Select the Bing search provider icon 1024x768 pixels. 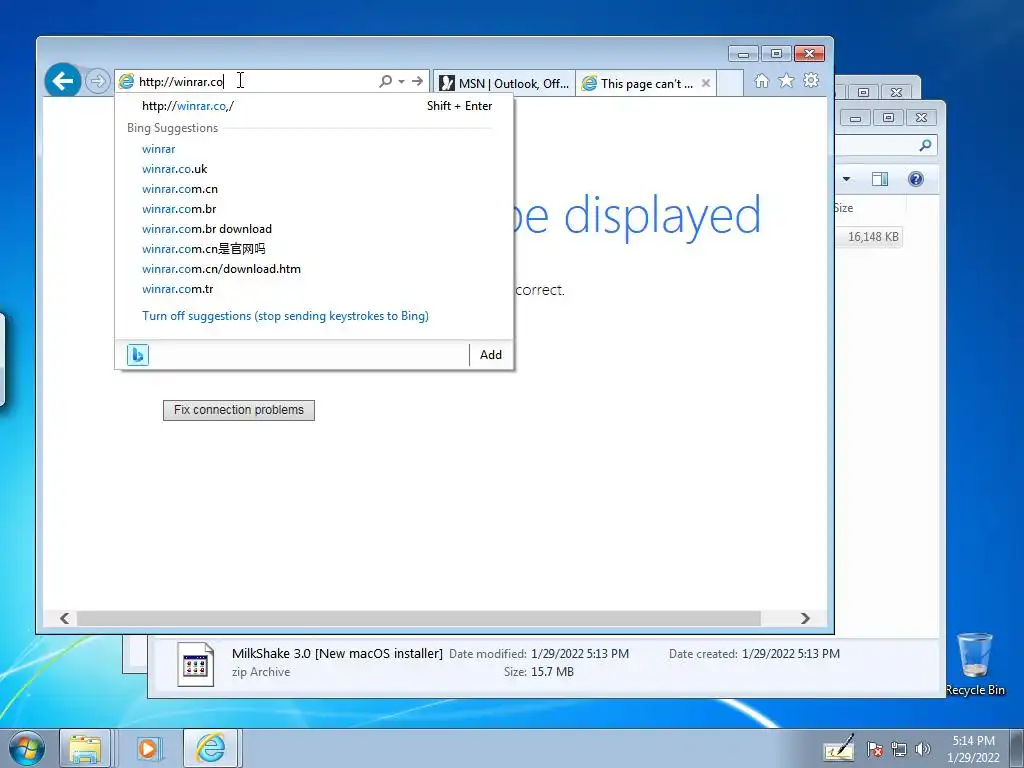(138, 355)
